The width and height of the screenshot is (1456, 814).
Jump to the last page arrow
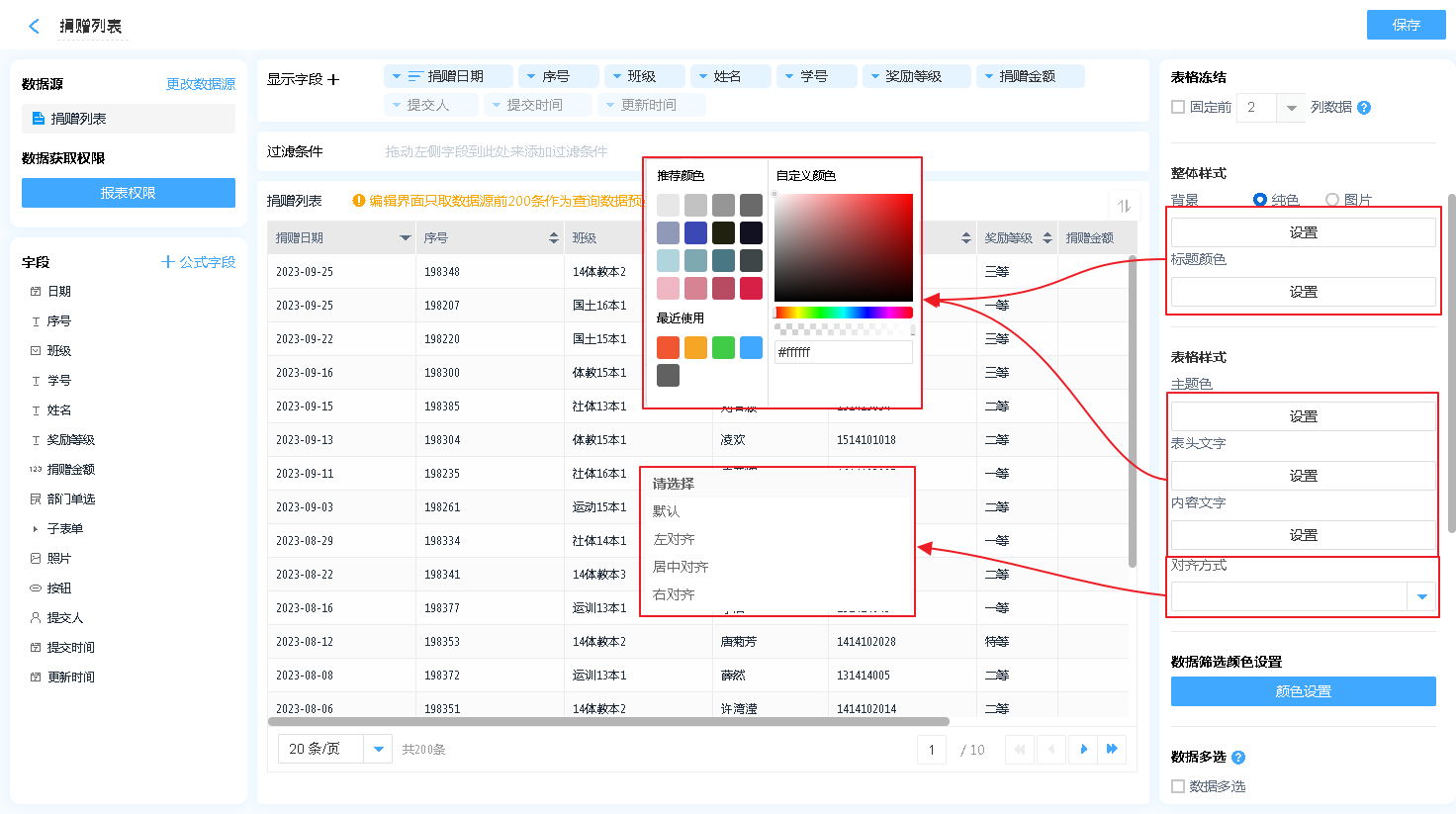1112,750
